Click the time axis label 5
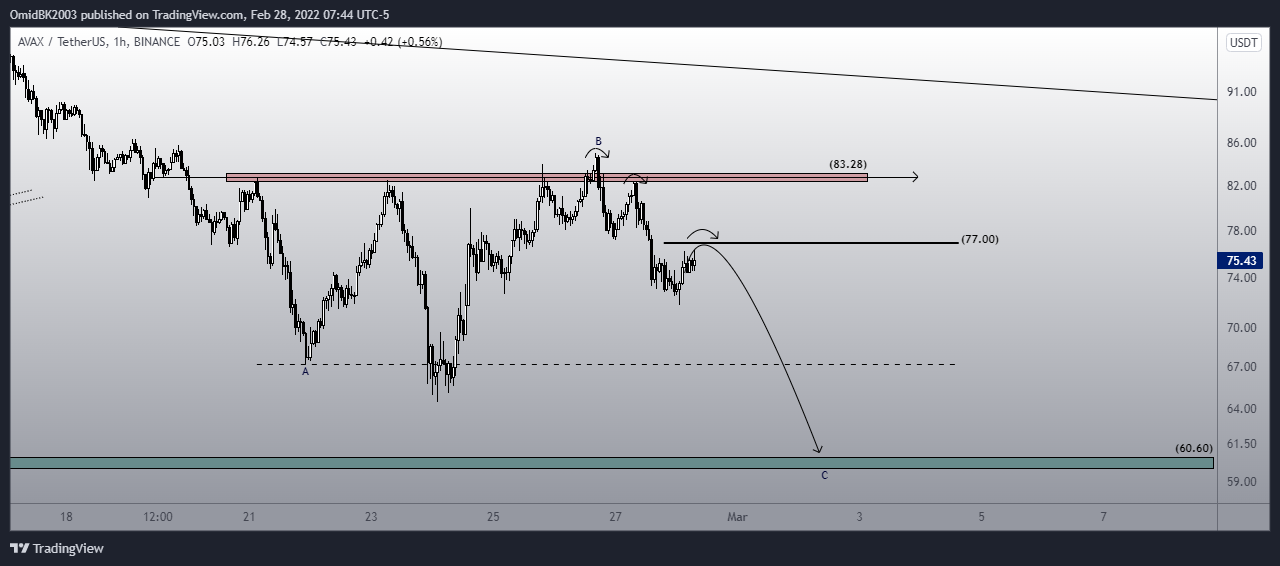1280x566 pixels. [x=981, y=517]
